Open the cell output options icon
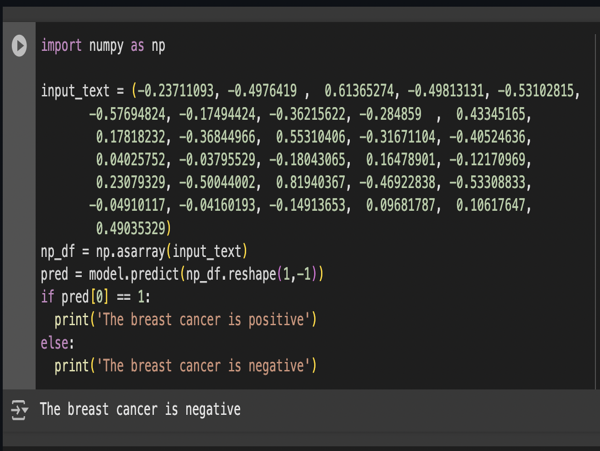Screen dimensions: 600x451 pyautogui.click(x=19, y=410)
